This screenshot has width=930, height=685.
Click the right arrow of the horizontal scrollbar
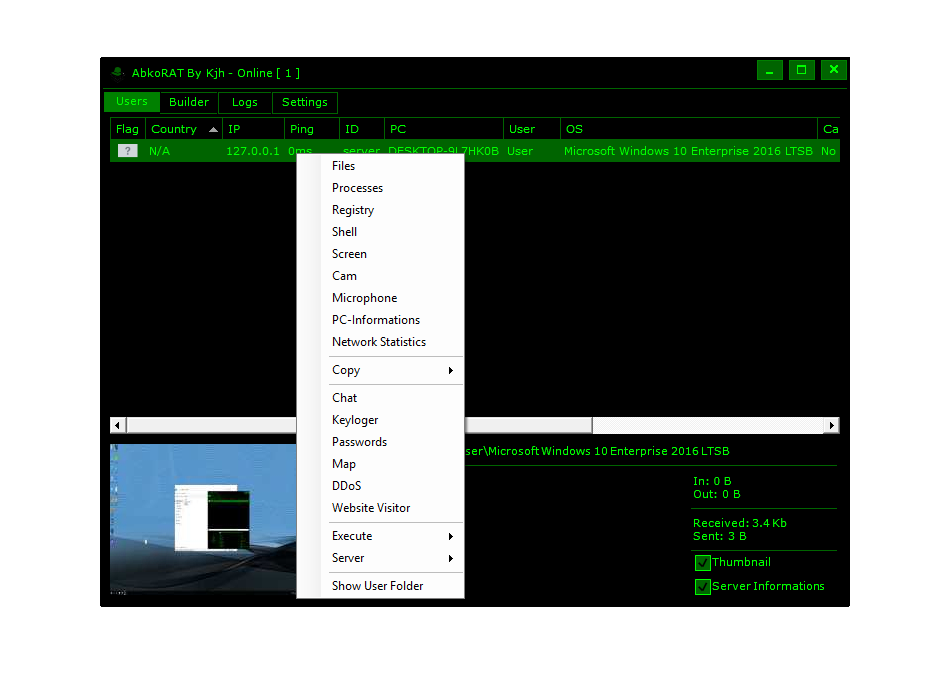831,425
